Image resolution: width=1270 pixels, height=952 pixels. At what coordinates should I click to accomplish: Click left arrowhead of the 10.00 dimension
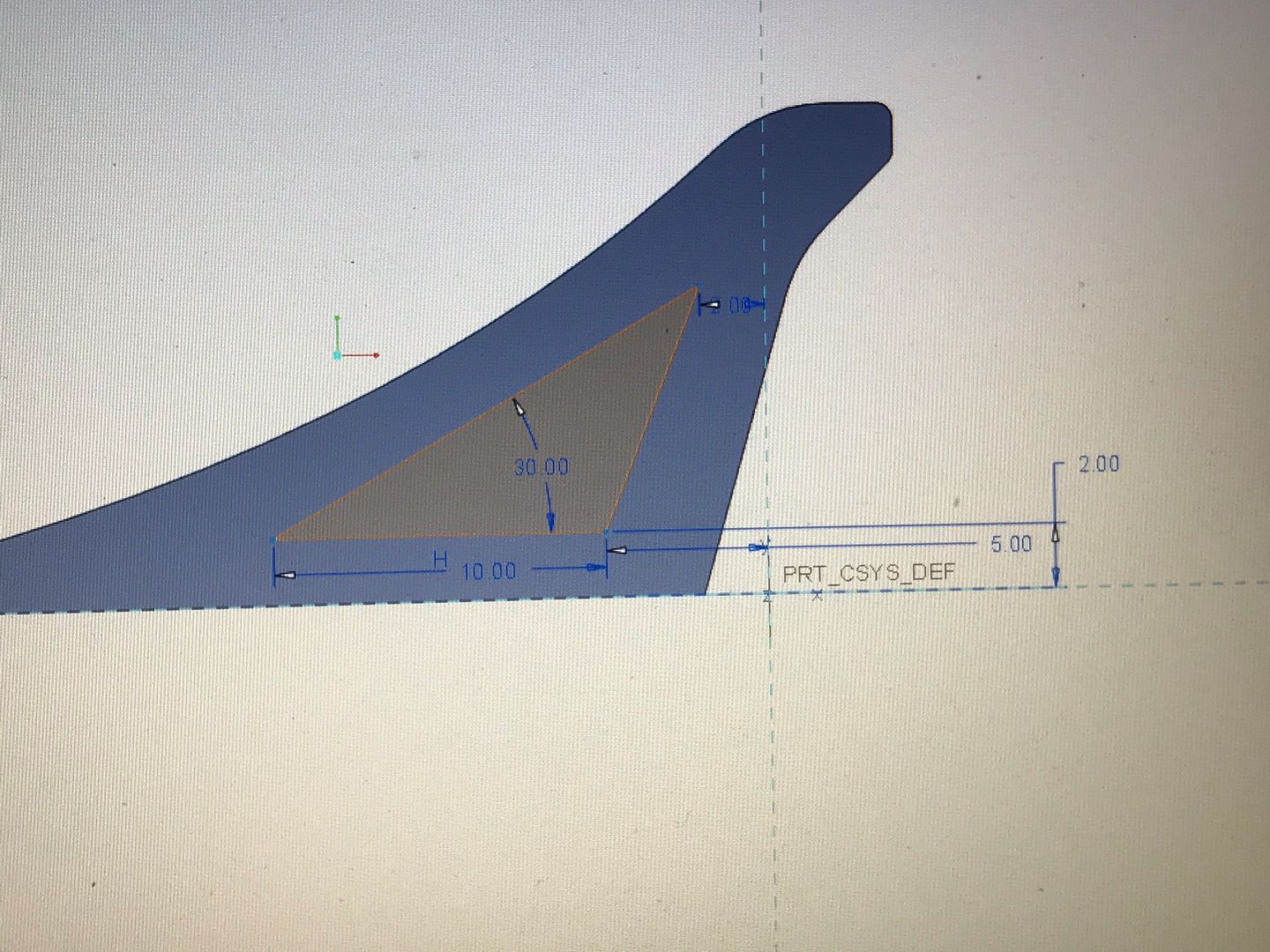[x=285, y=576]
